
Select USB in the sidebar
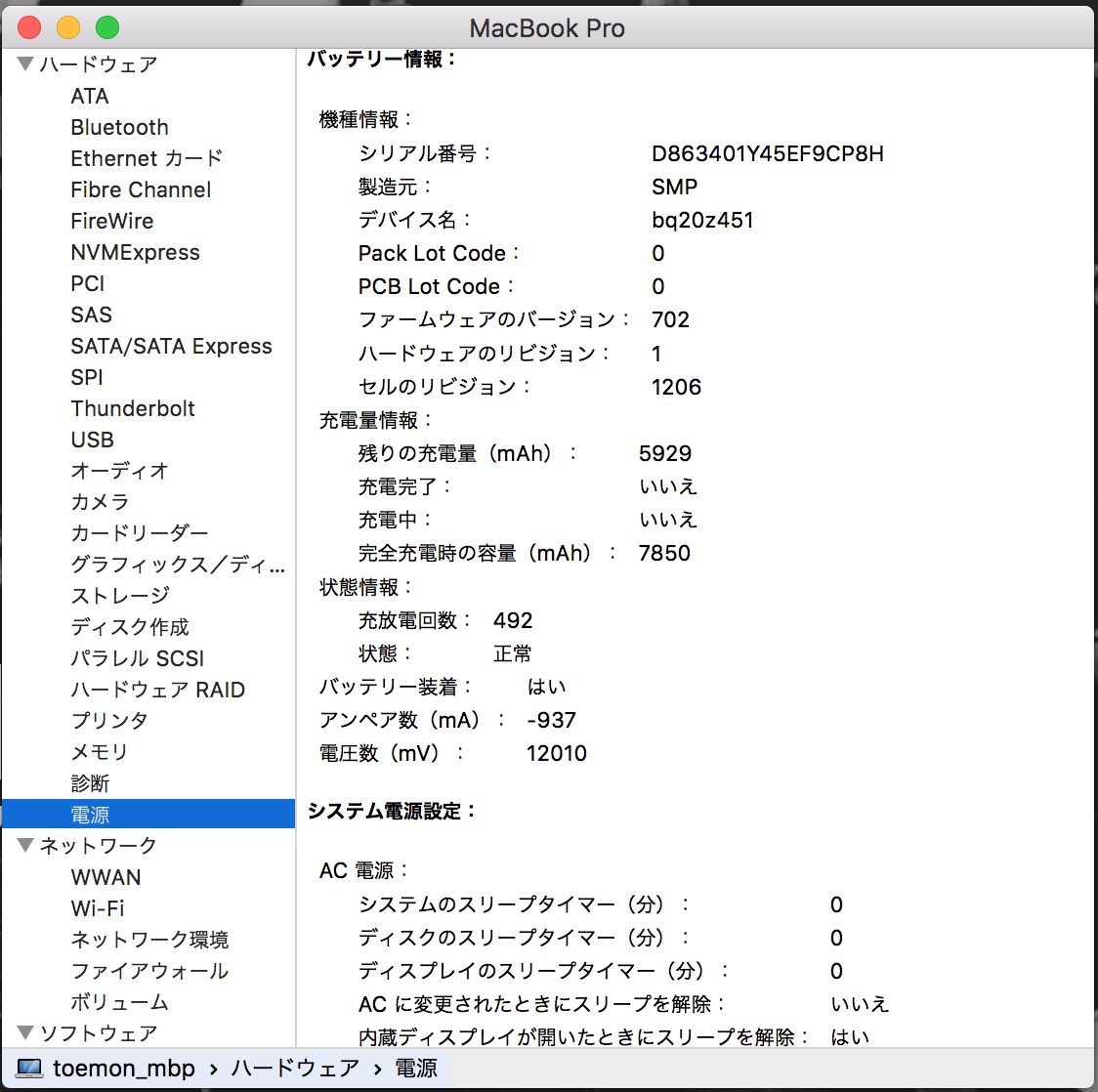(93, 440)
